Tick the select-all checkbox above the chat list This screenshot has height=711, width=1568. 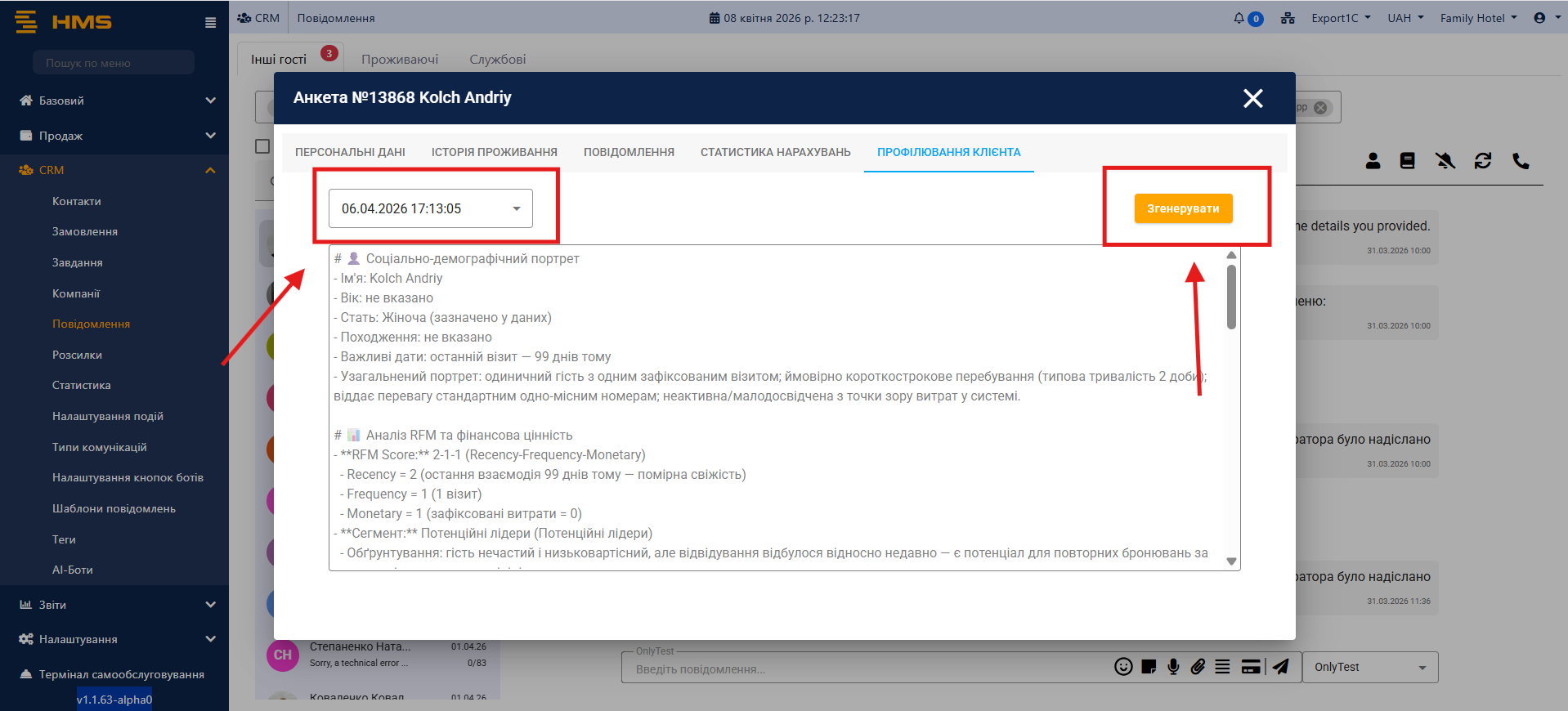tap(262, 146)
